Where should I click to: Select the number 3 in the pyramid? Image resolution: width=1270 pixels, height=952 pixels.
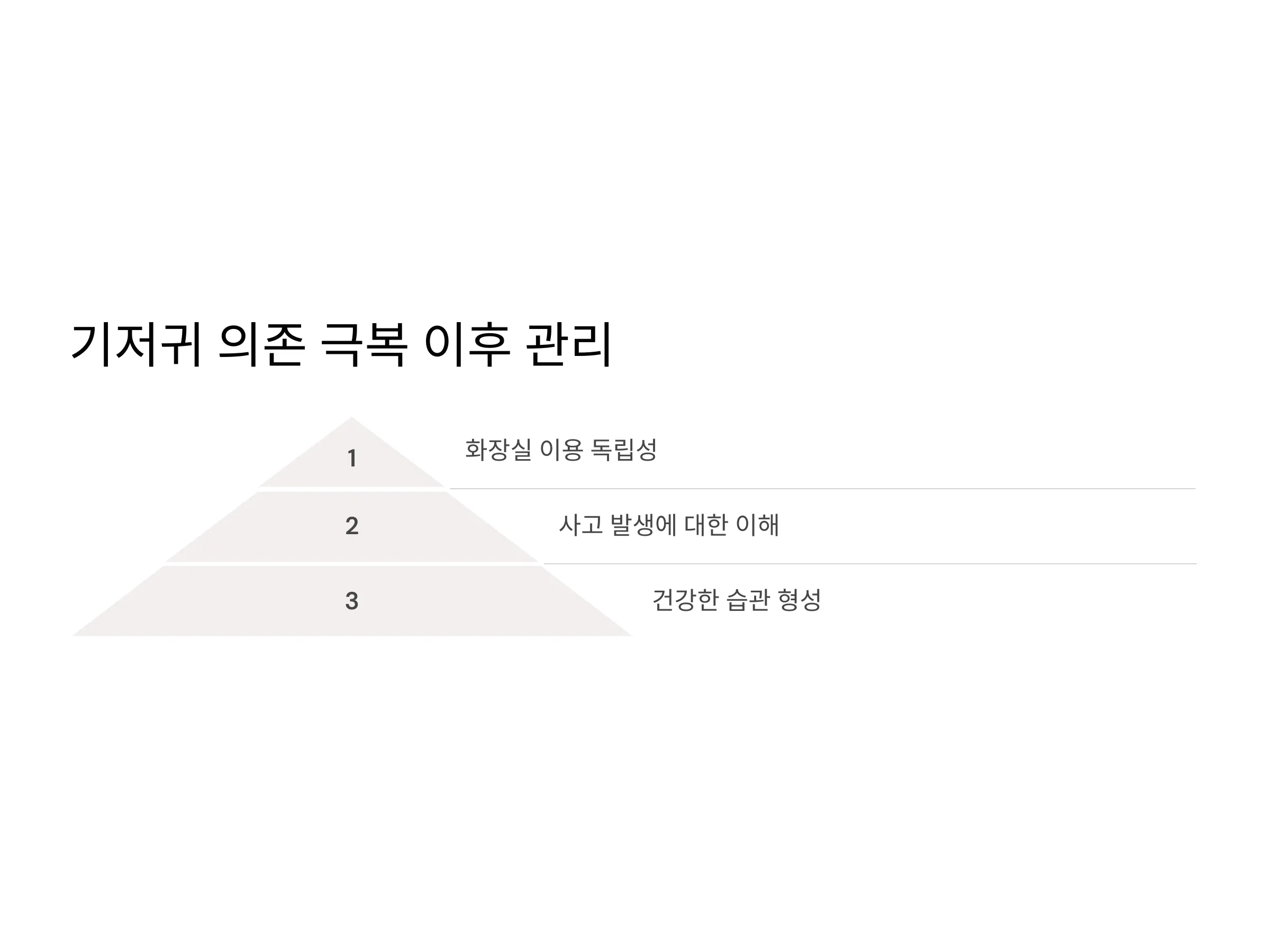coord(352,601)
